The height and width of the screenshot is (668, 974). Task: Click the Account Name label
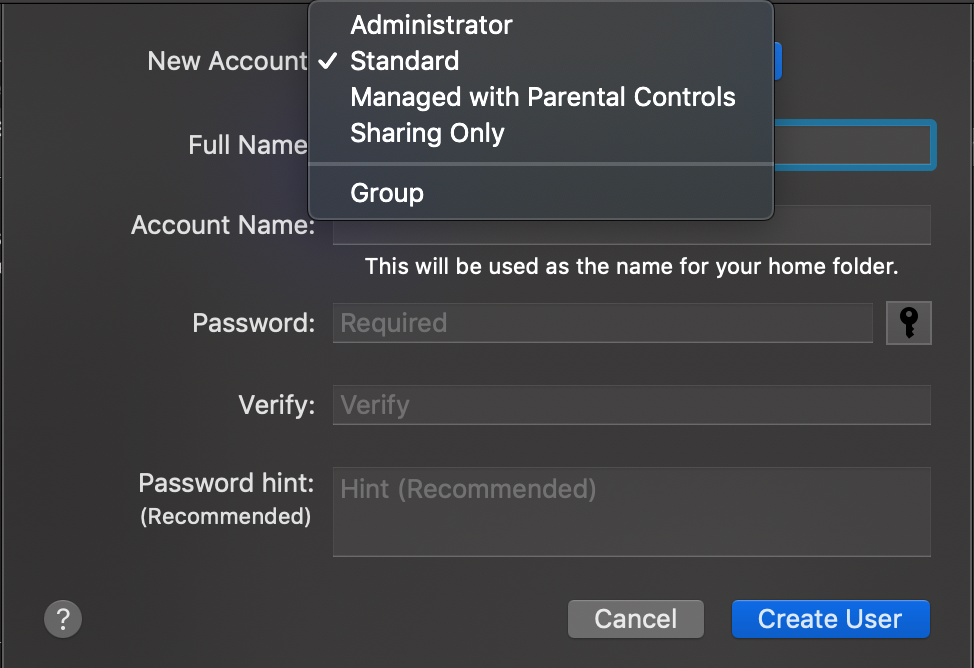(223, 225)
